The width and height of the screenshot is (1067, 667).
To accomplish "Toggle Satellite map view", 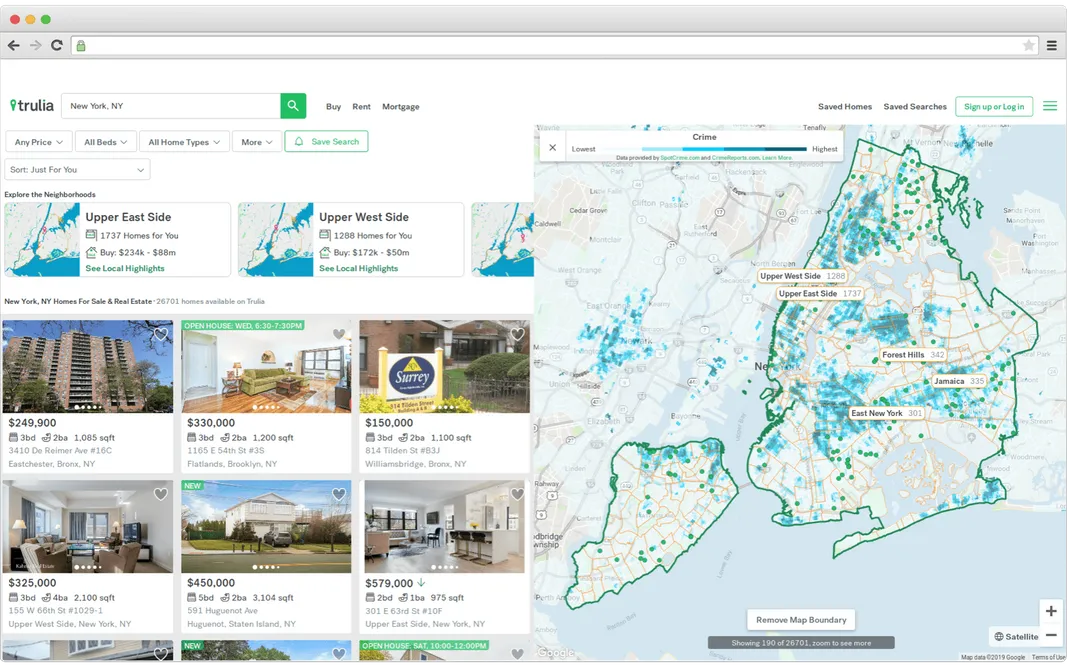I will click(x=1016, y=636).
